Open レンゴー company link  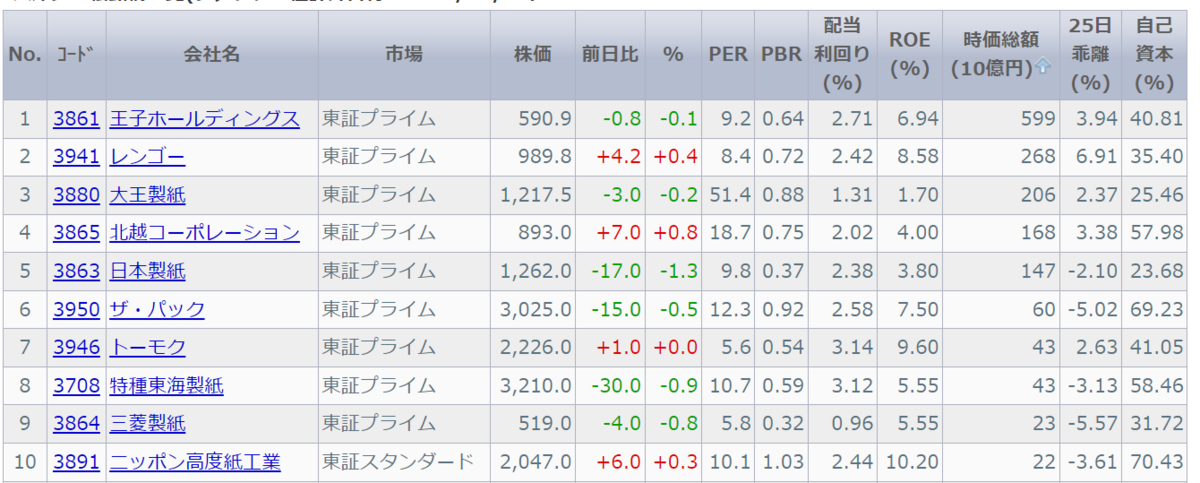(x=147, y=157)
